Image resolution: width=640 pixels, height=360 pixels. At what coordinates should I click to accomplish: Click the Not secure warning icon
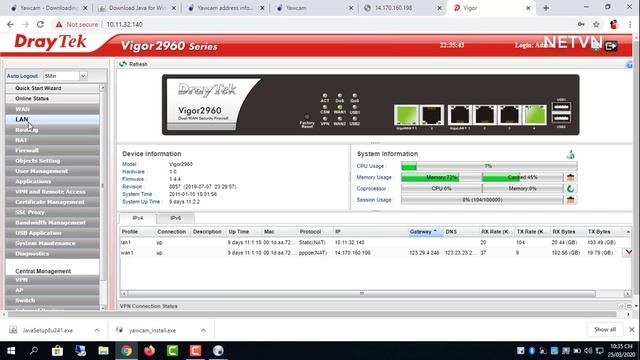click(x=59, y=24)
